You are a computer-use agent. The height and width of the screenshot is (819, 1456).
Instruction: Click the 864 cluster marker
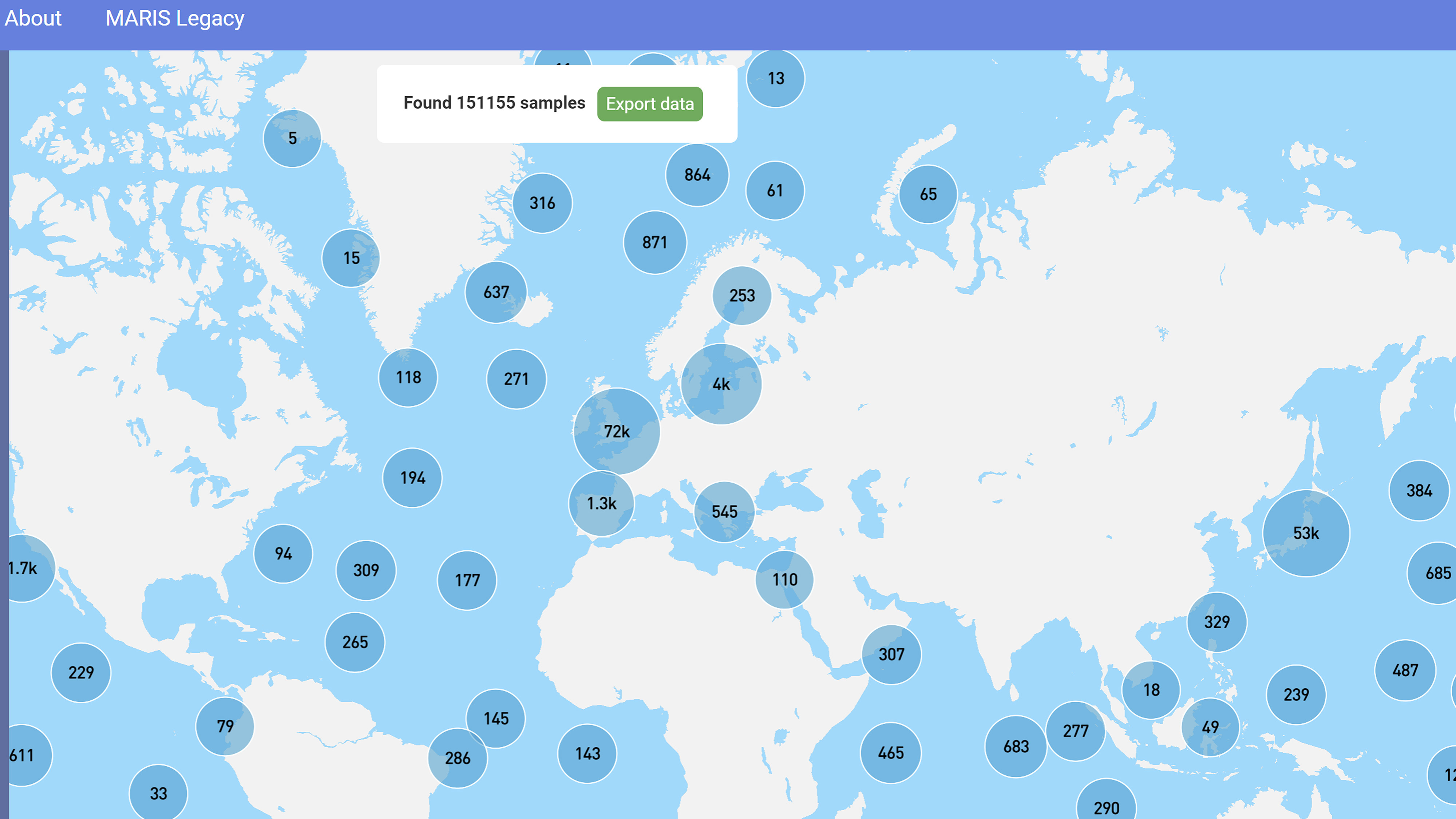coord(697,175)
